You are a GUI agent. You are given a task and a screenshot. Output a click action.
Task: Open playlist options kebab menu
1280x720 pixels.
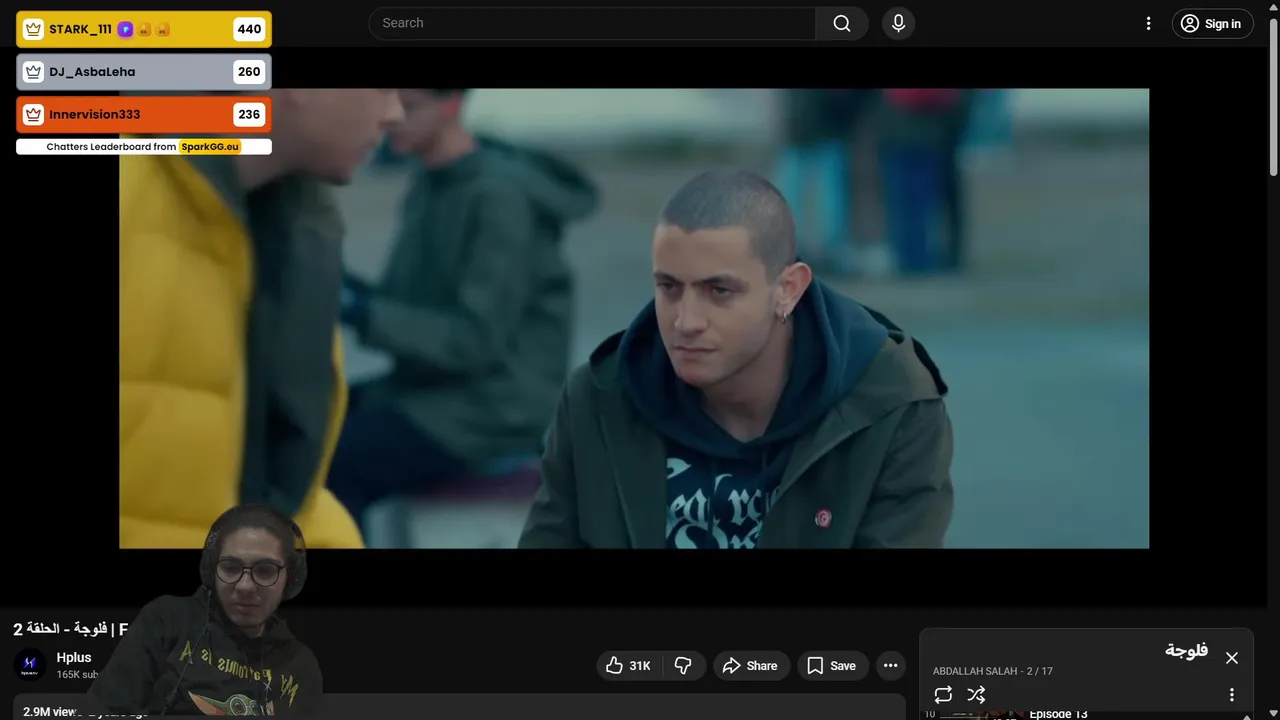coord(1232,694)
